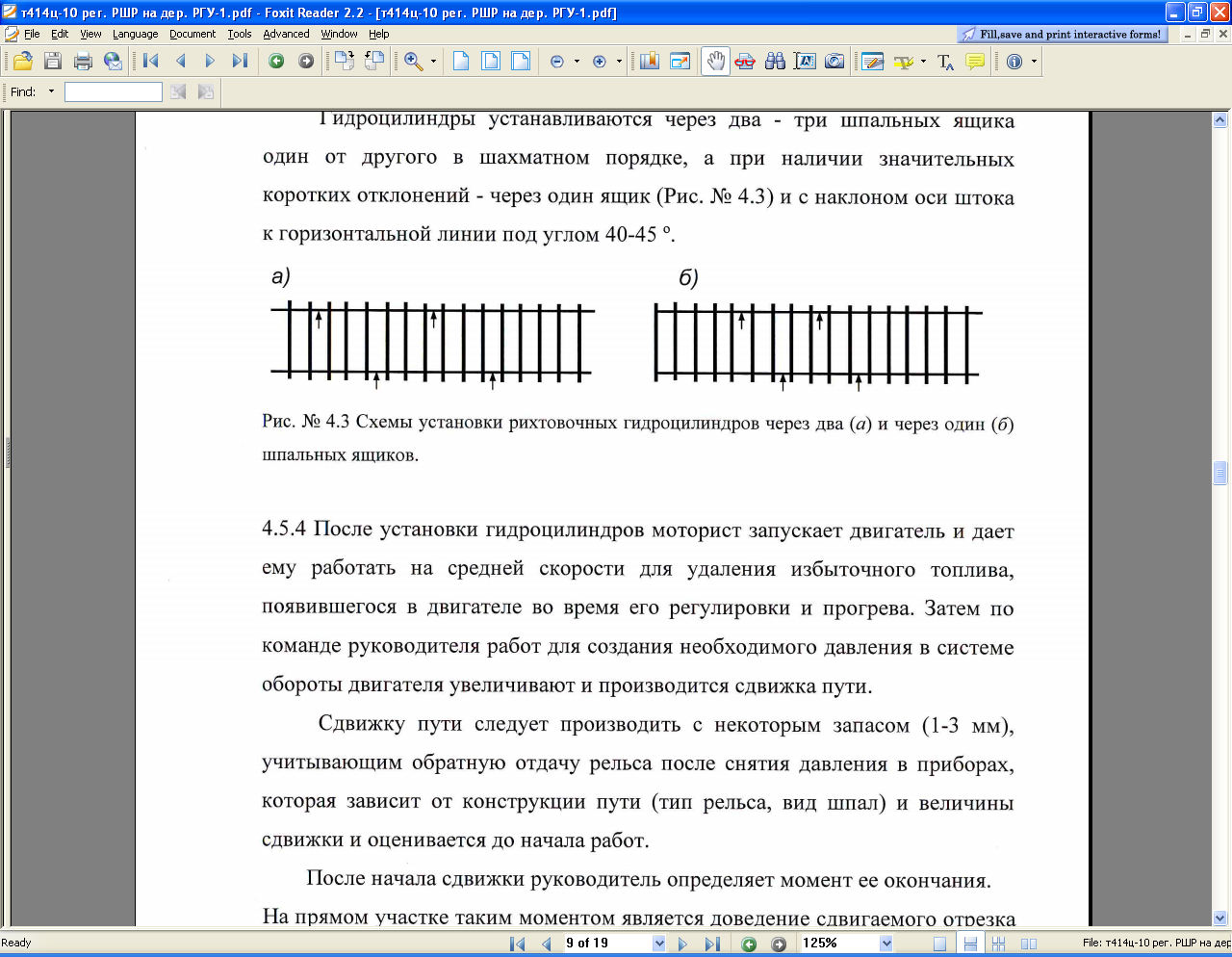
Task: Go to first page in top toolbar
Action: click(x=151, y=62)
